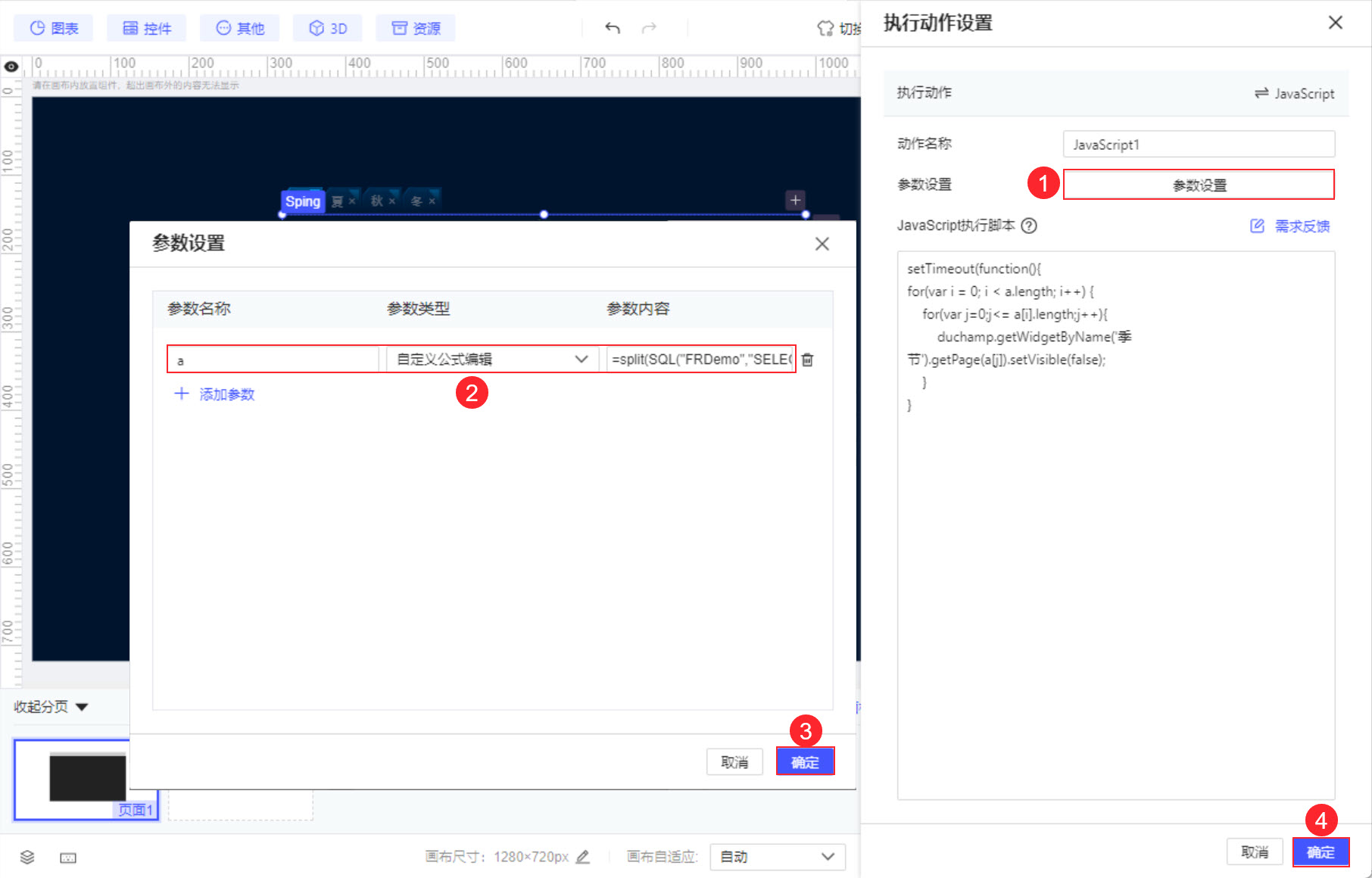
Task: Collapse the 收起分页 pages section
Action: [x=51, y=707]
